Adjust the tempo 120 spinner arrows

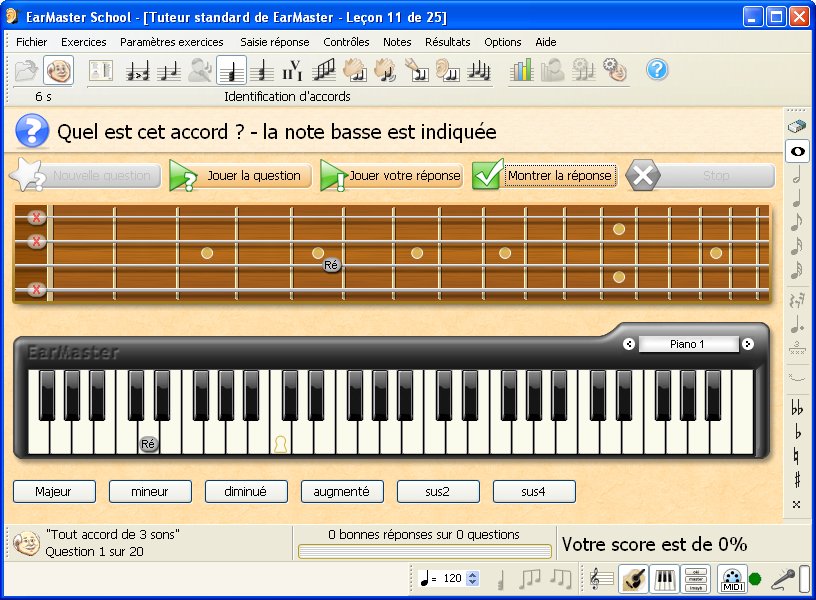tap(473, 578)
